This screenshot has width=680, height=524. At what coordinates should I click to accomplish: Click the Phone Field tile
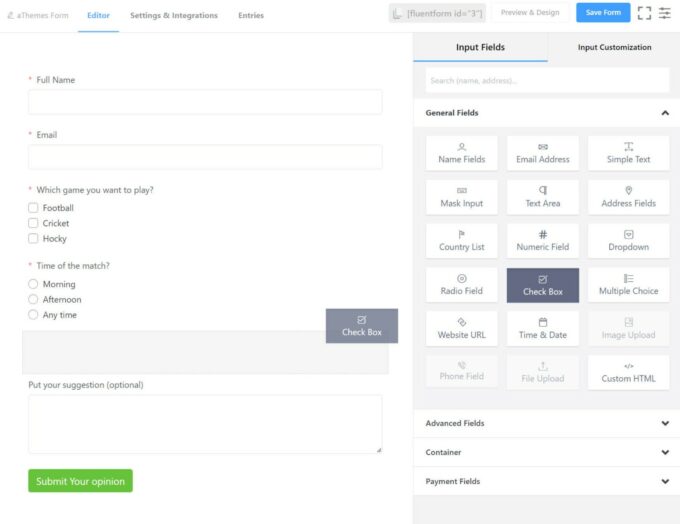[461, 372]
